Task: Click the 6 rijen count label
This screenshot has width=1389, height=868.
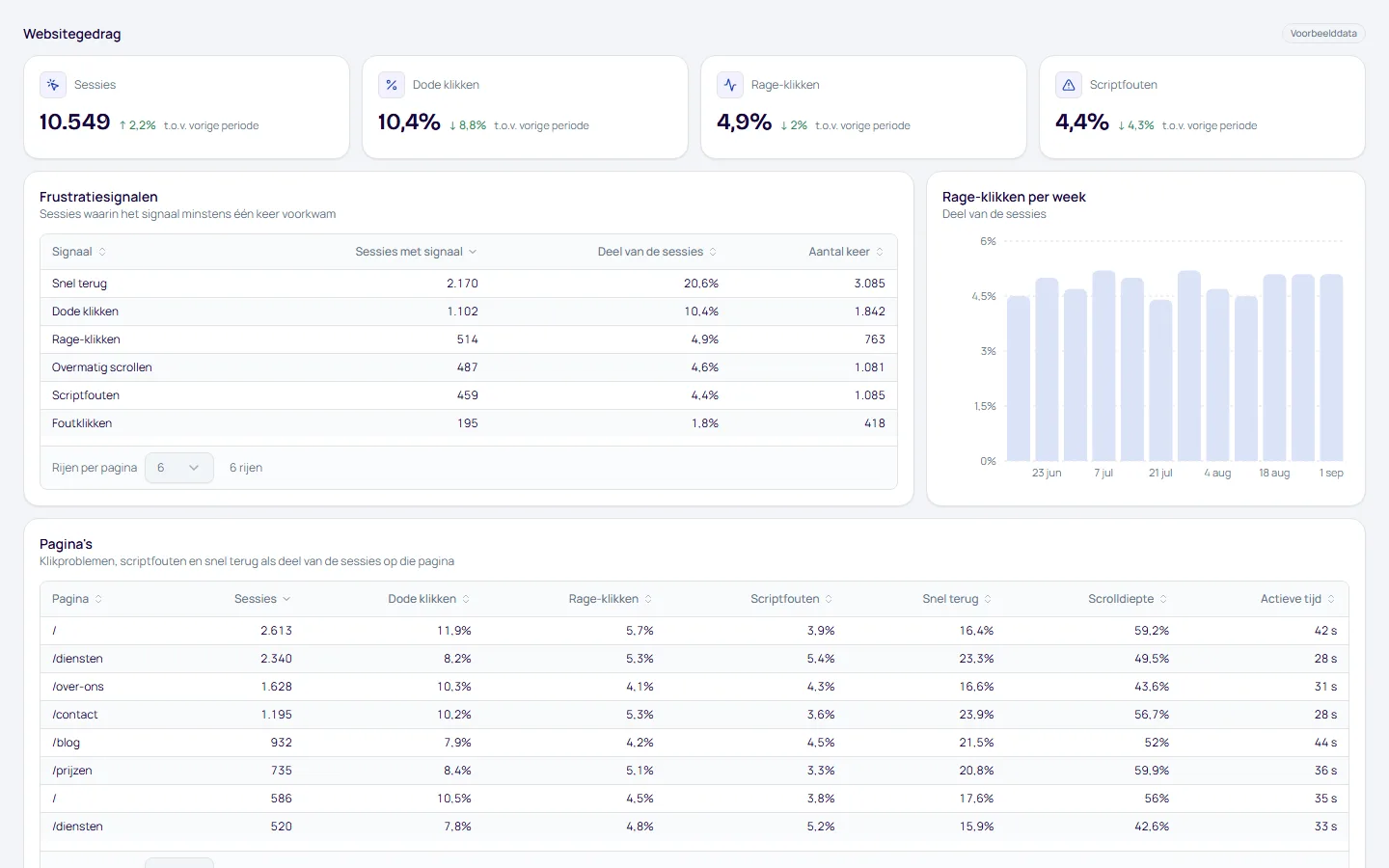Action: point(246,468)
